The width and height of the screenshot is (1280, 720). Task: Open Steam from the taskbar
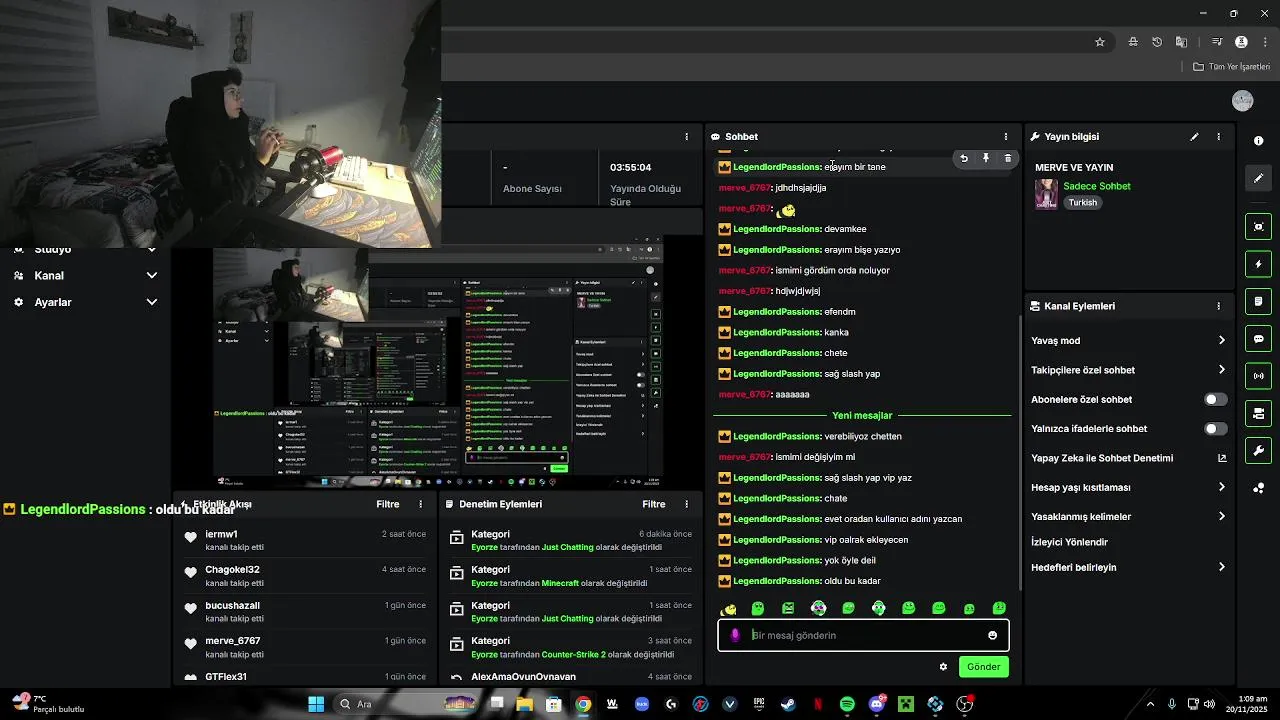789,704
